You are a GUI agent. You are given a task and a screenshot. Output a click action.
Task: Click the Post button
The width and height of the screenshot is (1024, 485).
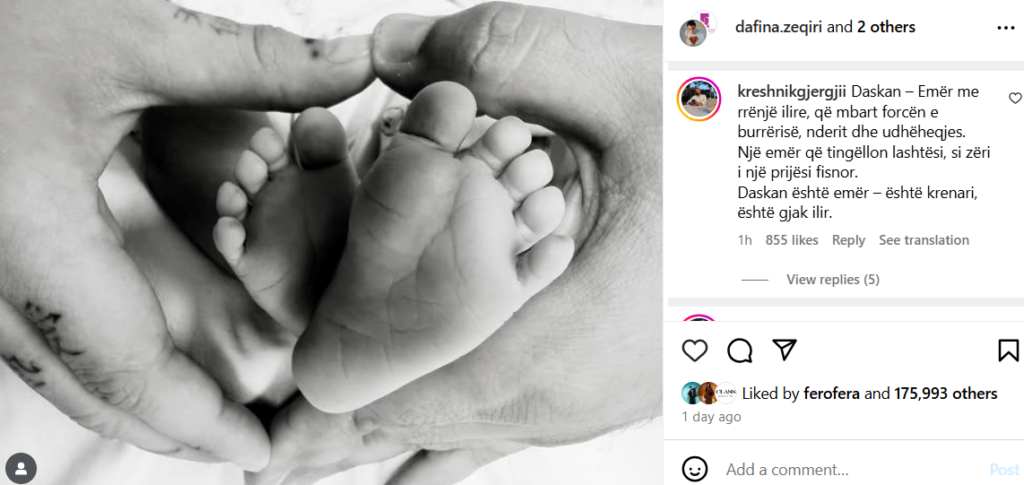(1004, 469)
